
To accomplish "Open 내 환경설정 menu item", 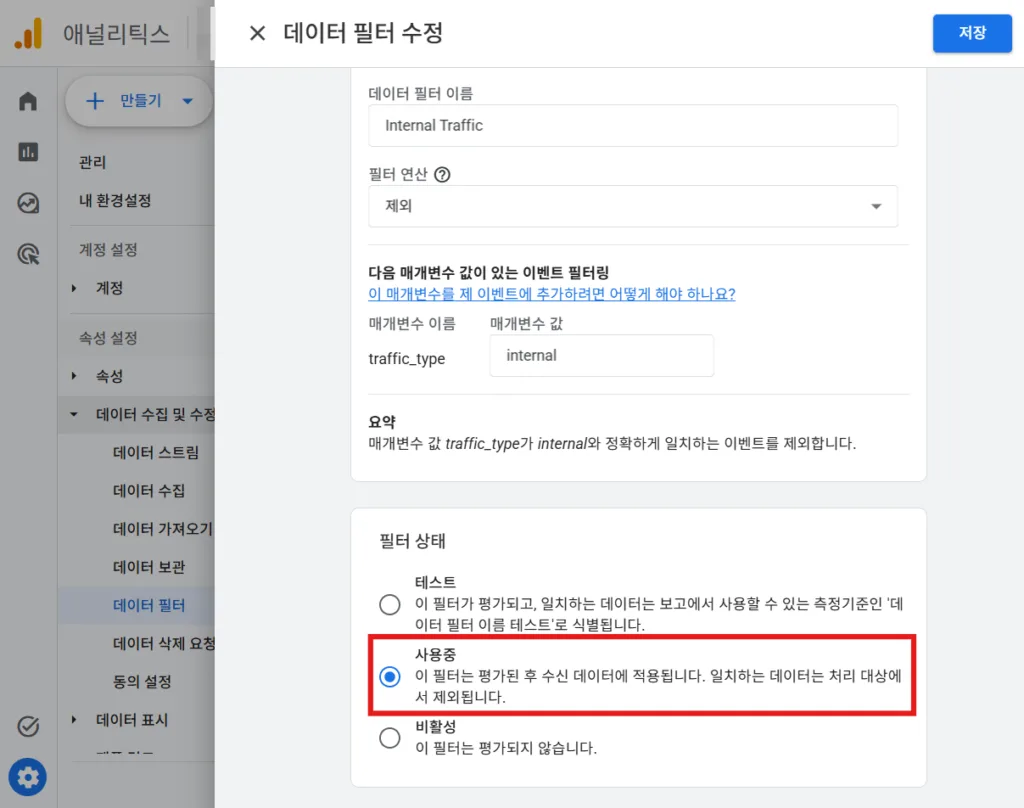I will (115, 201).
